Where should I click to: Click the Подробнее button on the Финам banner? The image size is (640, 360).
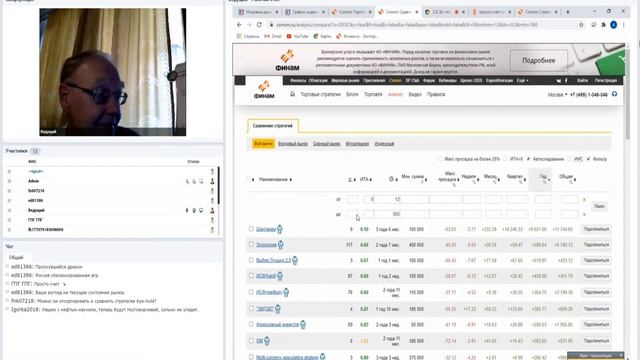tap(539, 60)
